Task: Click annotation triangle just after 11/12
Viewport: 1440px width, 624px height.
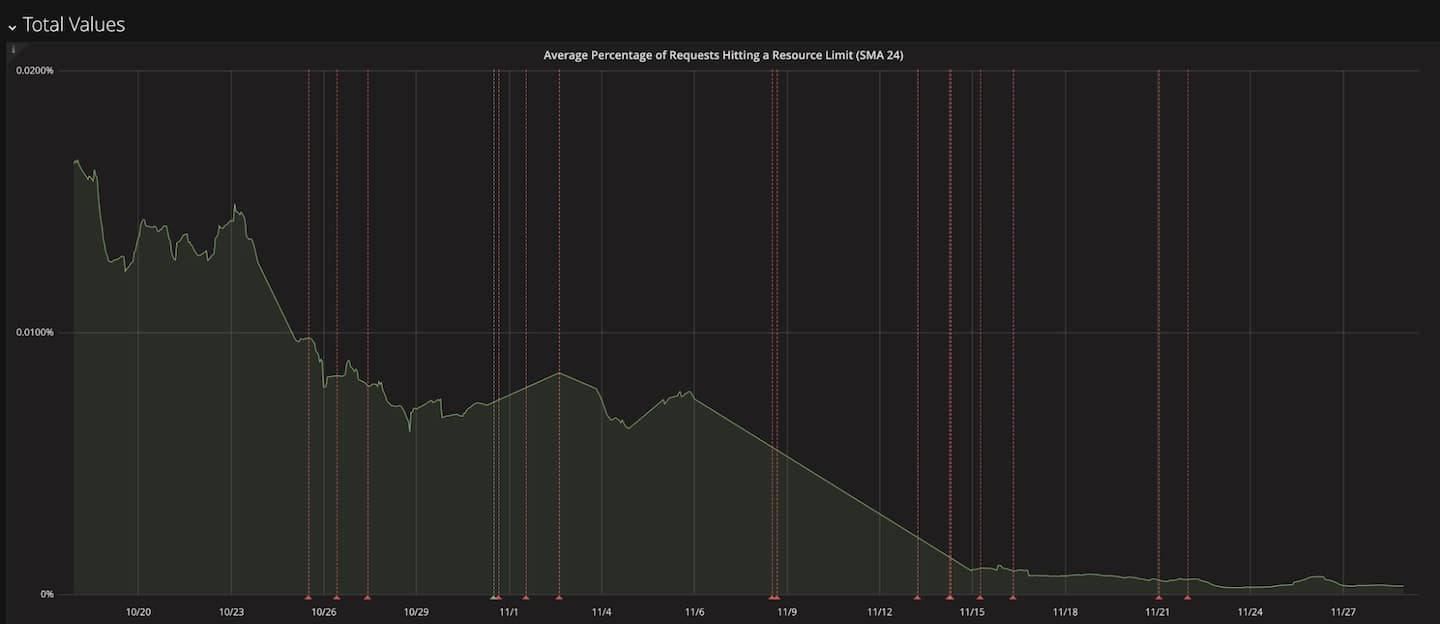Action: point(917,597)
